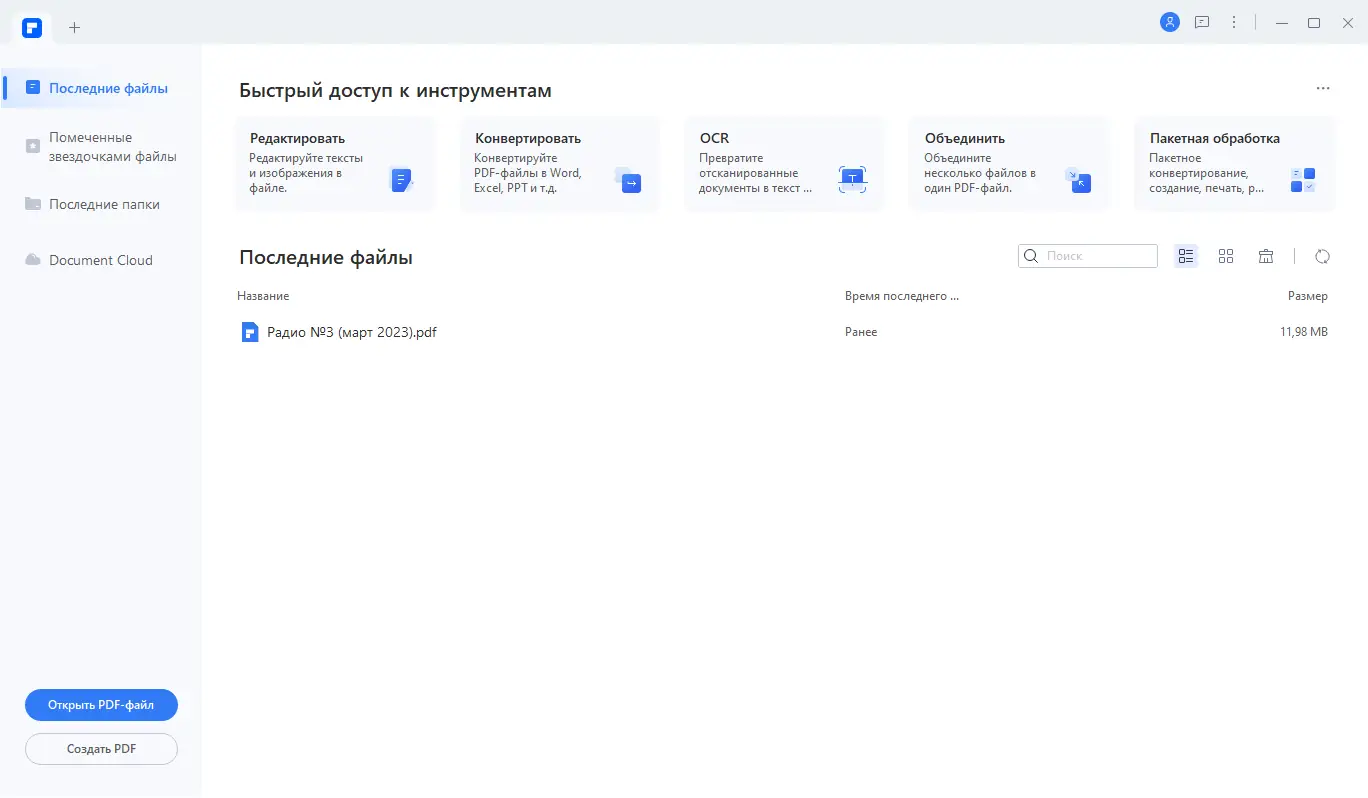1368x798 pixels.
Task: Click the PDFelement home logo icon
Action: pos(32,27)
